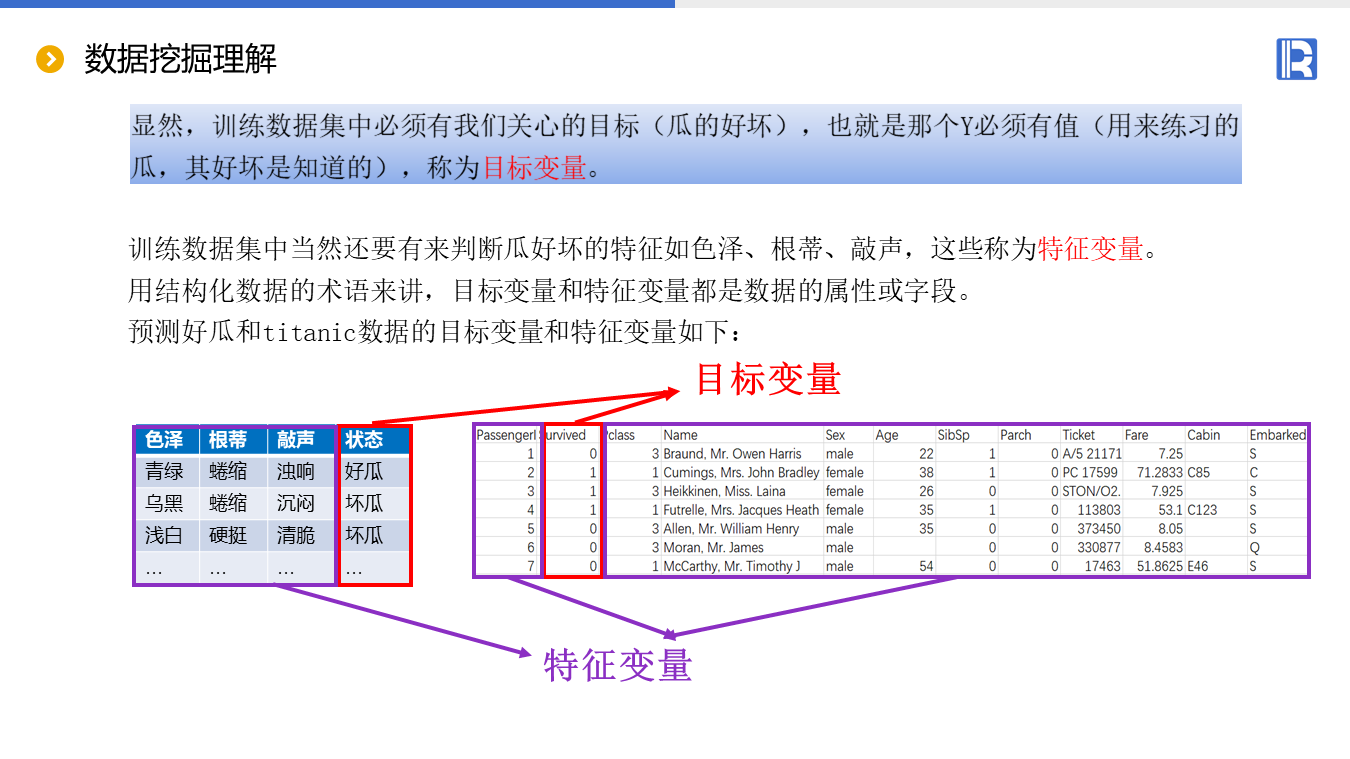
Task: Click the red 特征变量 term in the body paragraph
Action: [1090, 249]
